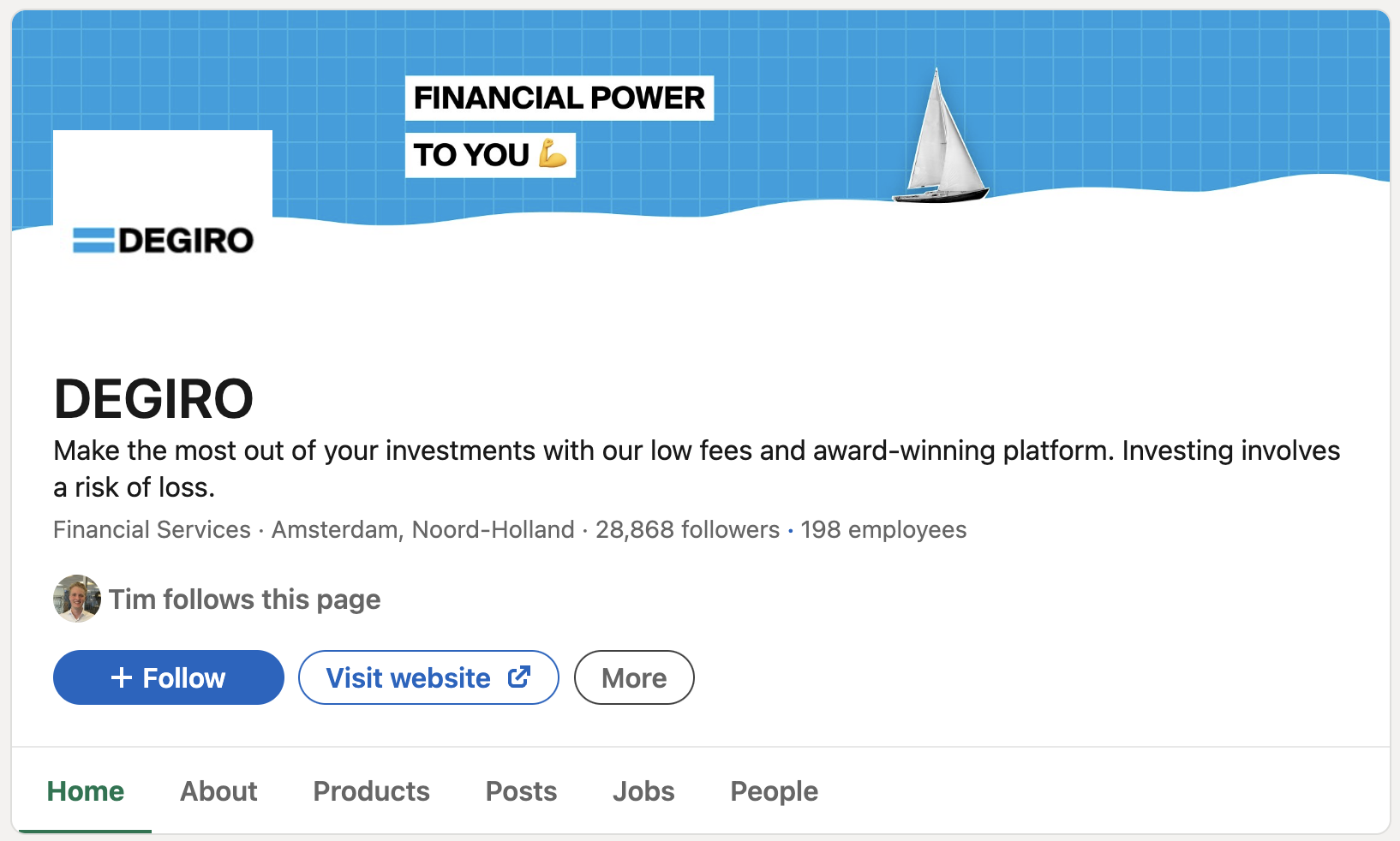Click the 198 employees link

(883, 529)
